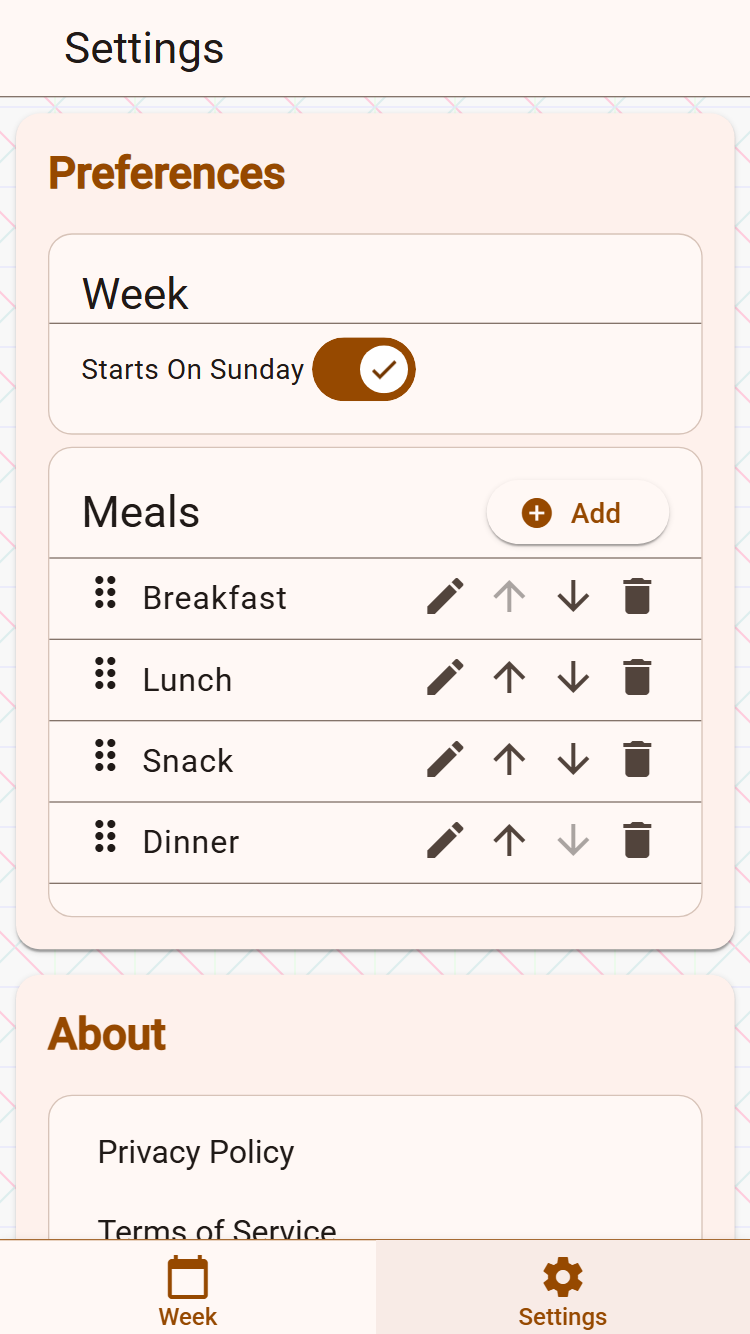Edit the Lunch meal name
The height and width of the screenshot is (1334, 750).
pyautogui.click(x=445, y=678)
